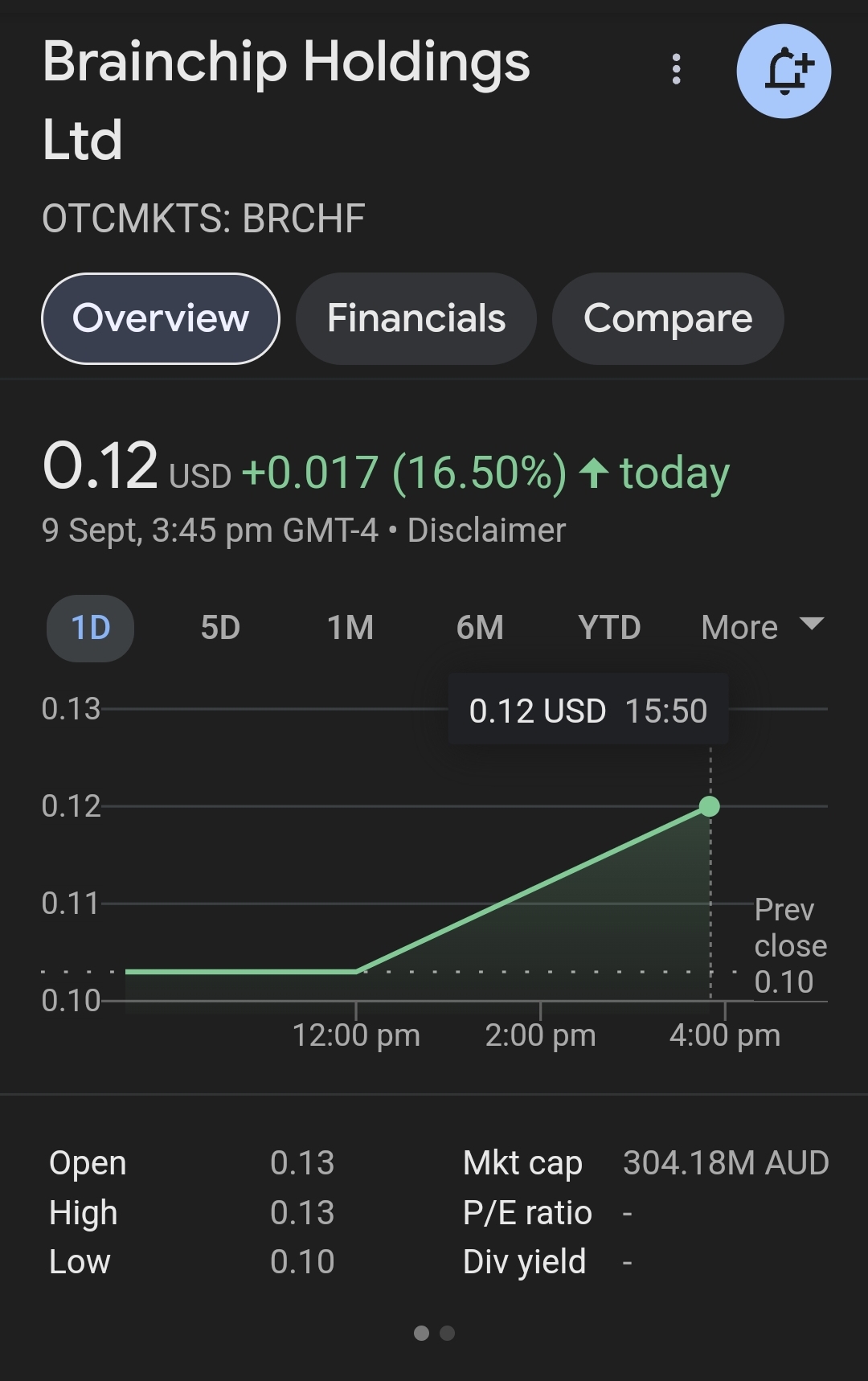Tap the bell follow alert icon

[784, 72]
